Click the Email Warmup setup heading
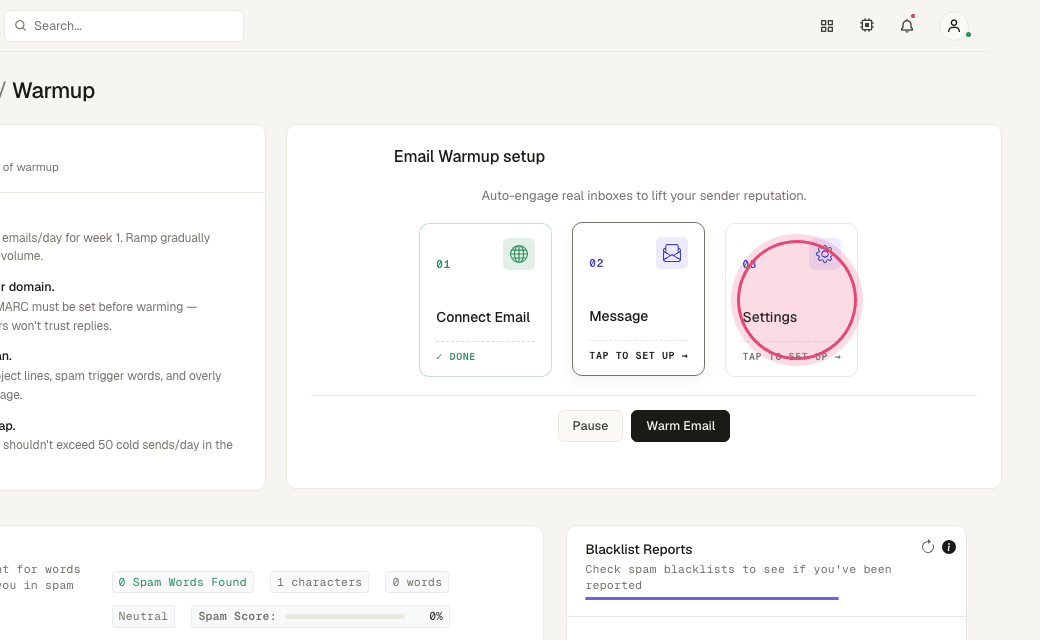1040x640 pixels. pos(470,157)
